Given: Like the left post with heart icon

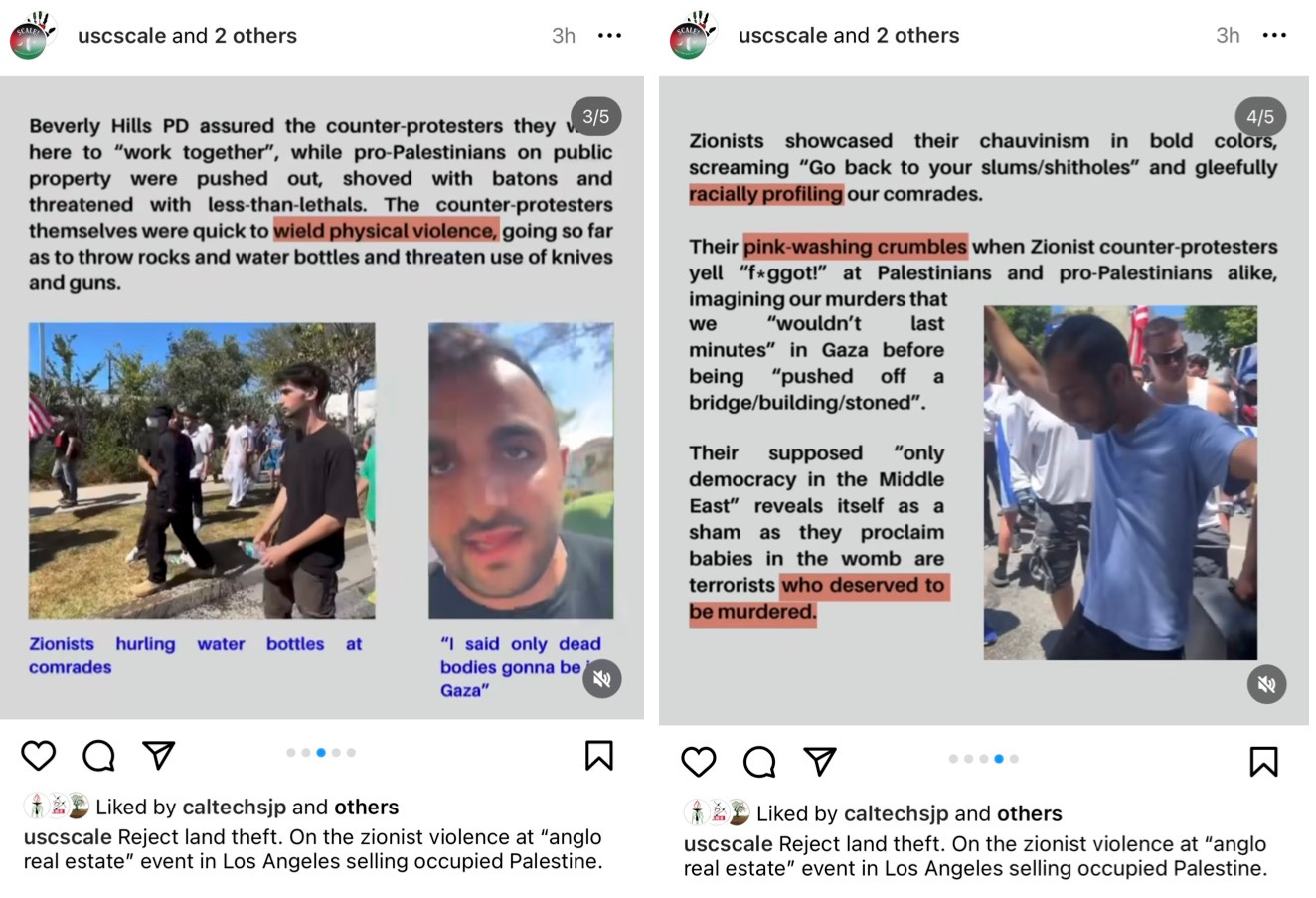Looking at the screenshot, I should click(x=39, y=756).
